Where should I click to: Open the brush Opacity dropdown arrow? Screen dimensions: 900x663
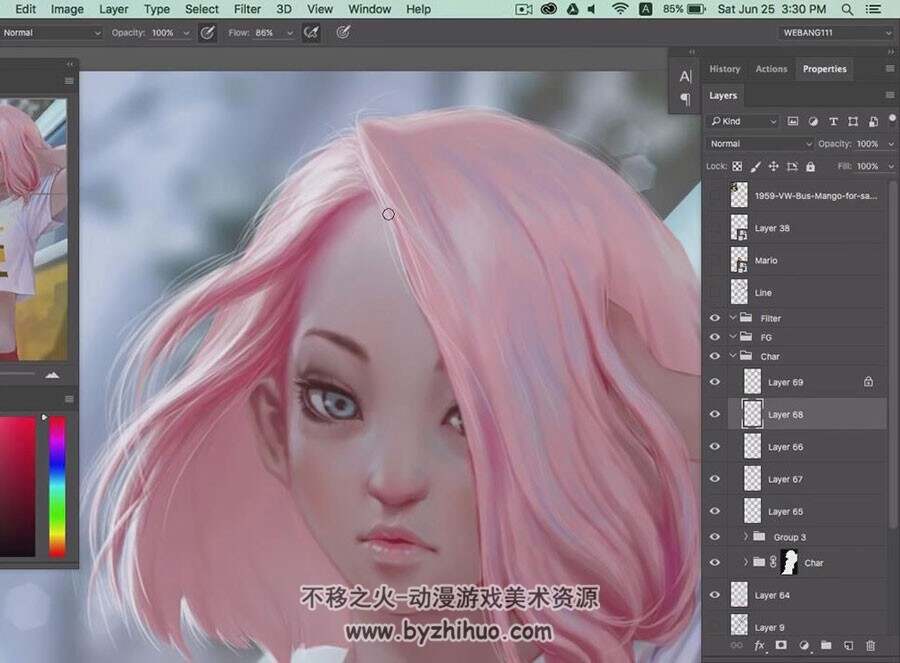coord(186,33)
